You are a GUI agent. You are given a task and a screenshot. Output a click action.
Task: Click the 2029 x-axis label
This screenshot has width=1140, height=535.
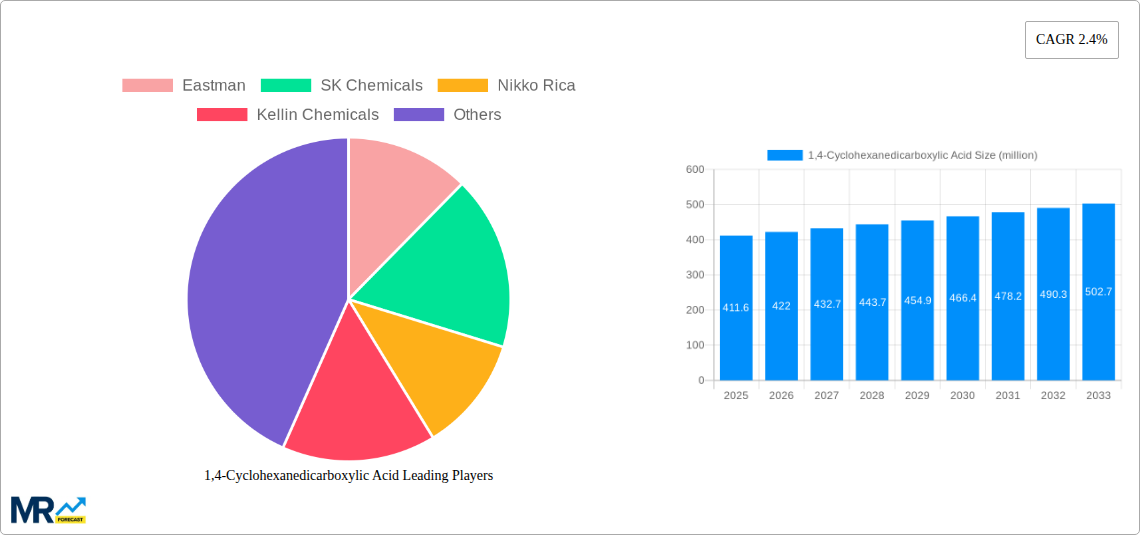[x=918, y=395]
